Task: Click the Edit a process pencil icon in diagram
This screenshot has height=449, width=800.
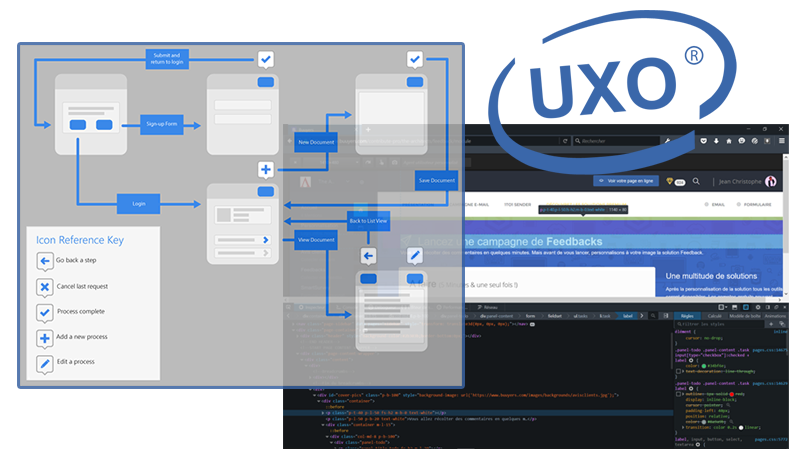Action: pos(414,256)
